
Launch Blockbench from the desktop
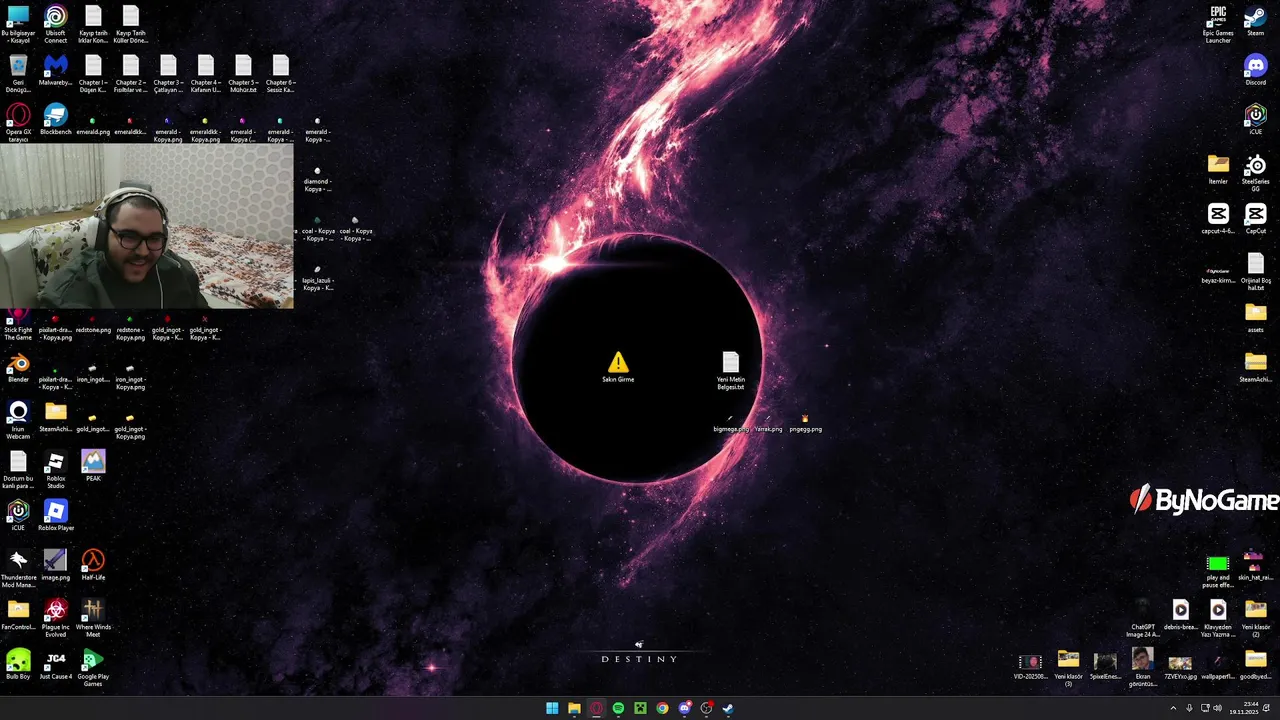56,120
